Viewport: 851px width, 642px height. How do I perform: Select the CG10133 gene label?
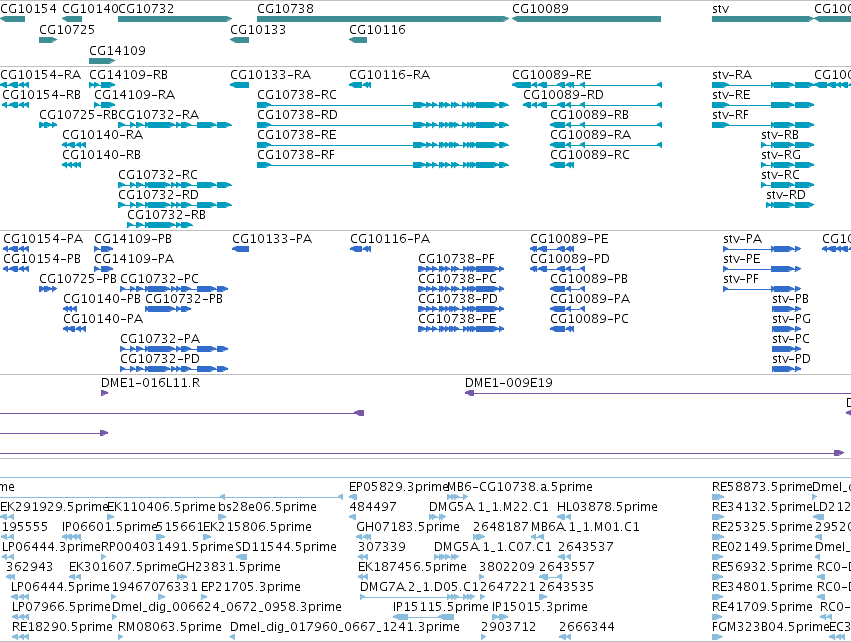(258, 29)
